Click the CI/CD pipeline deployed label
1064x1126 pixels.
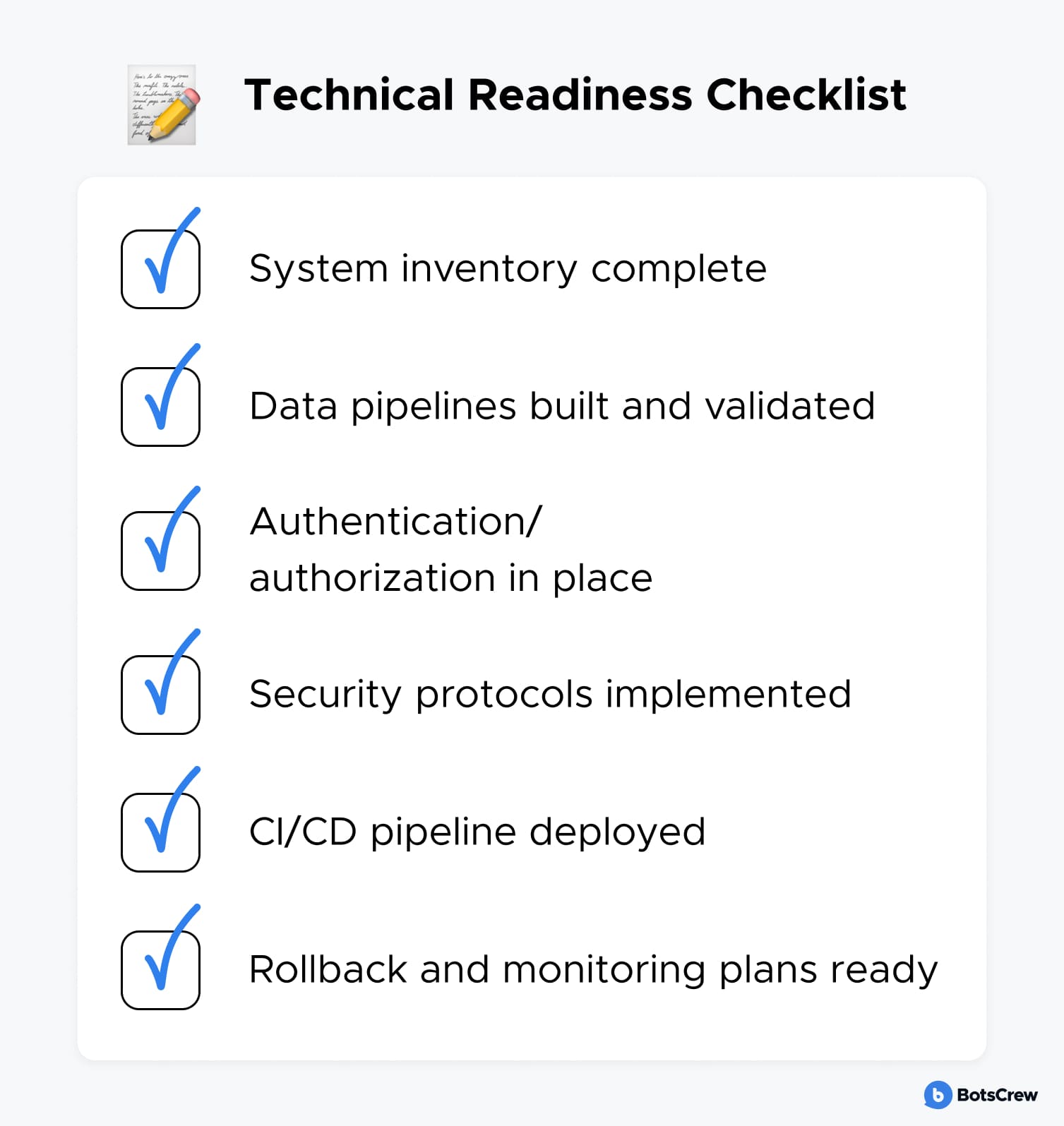pos(477,832)
